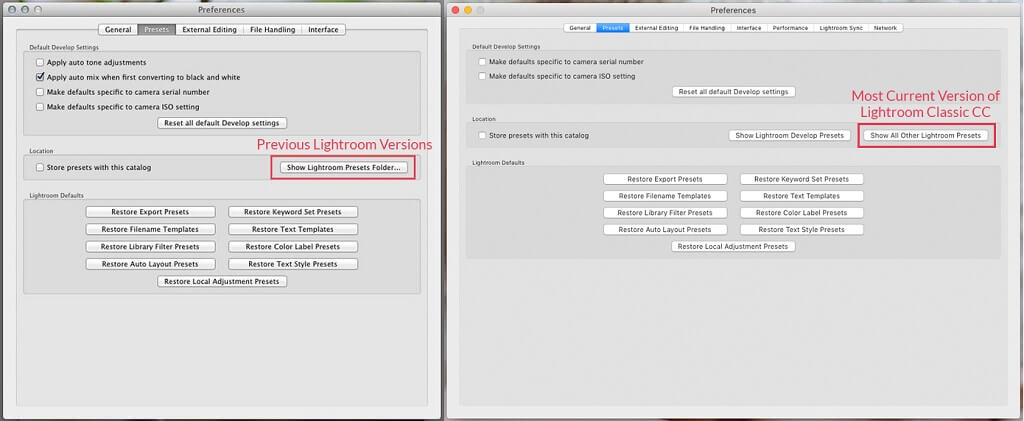Restore Text Style Presets in Classic CC window
The width and height of the screenshot is (1024, 421).
coord(802,230)
